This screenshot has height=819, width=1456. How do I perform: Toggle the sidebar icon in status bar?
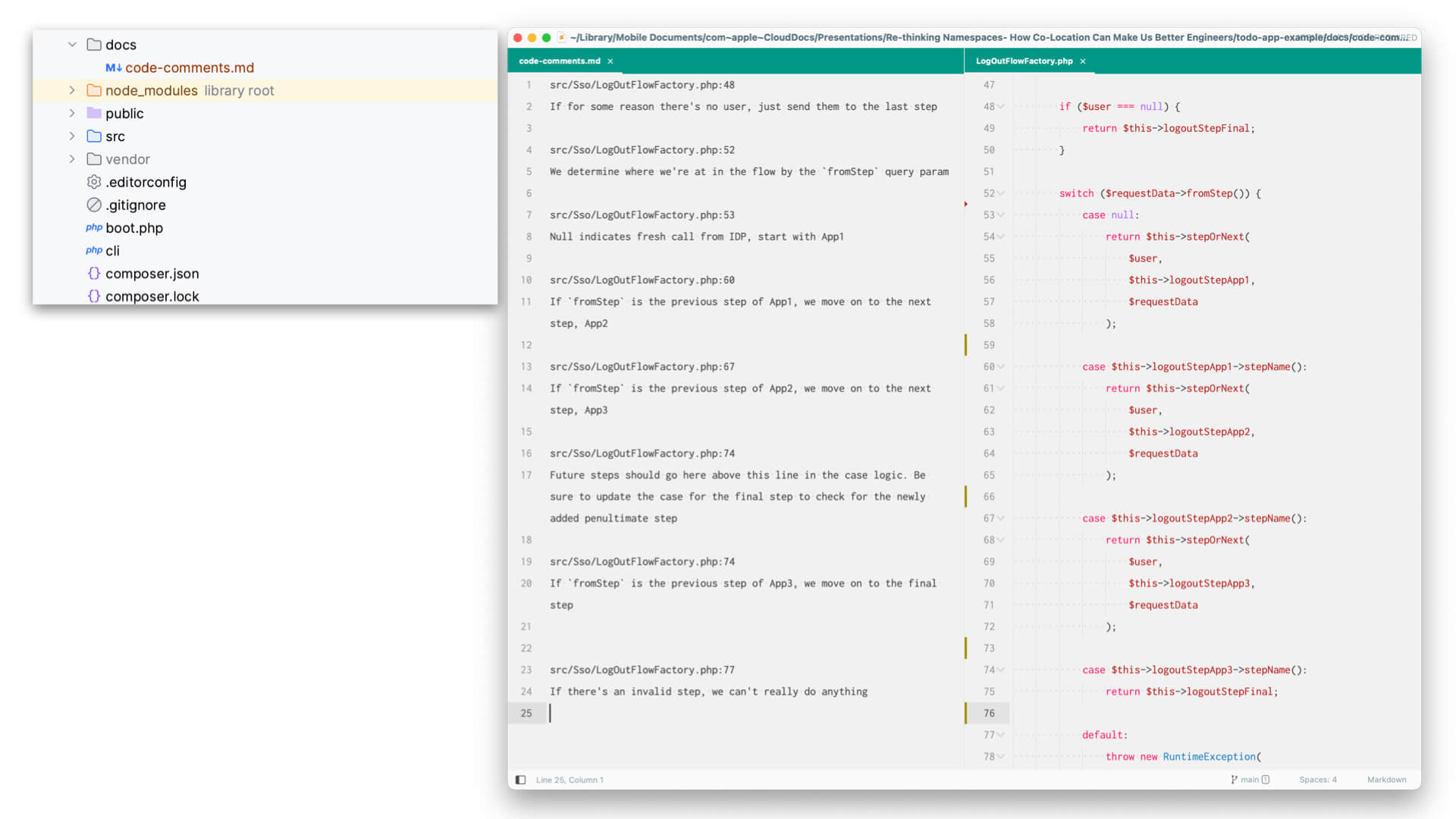520,780
